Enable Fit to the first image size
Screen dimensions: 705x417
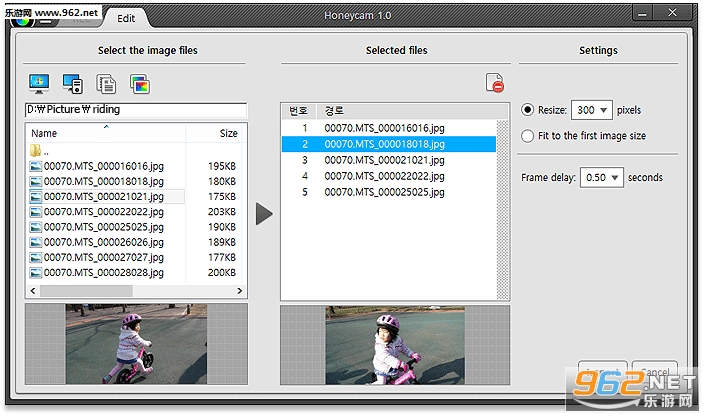click(x=527, y=136)
